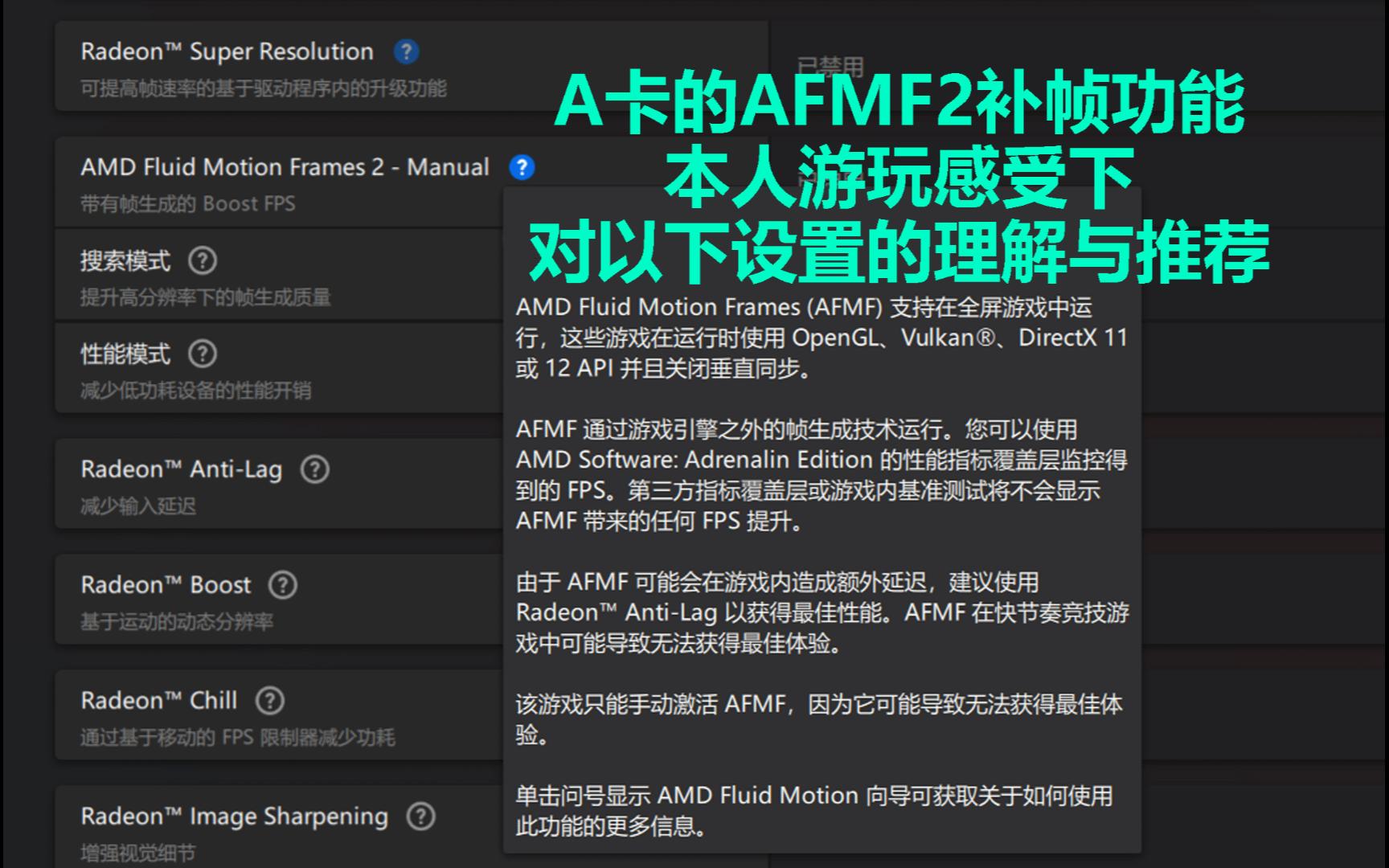
Task: Click the Radeon™ Chill setting label
Action: (x=159, y=701)
